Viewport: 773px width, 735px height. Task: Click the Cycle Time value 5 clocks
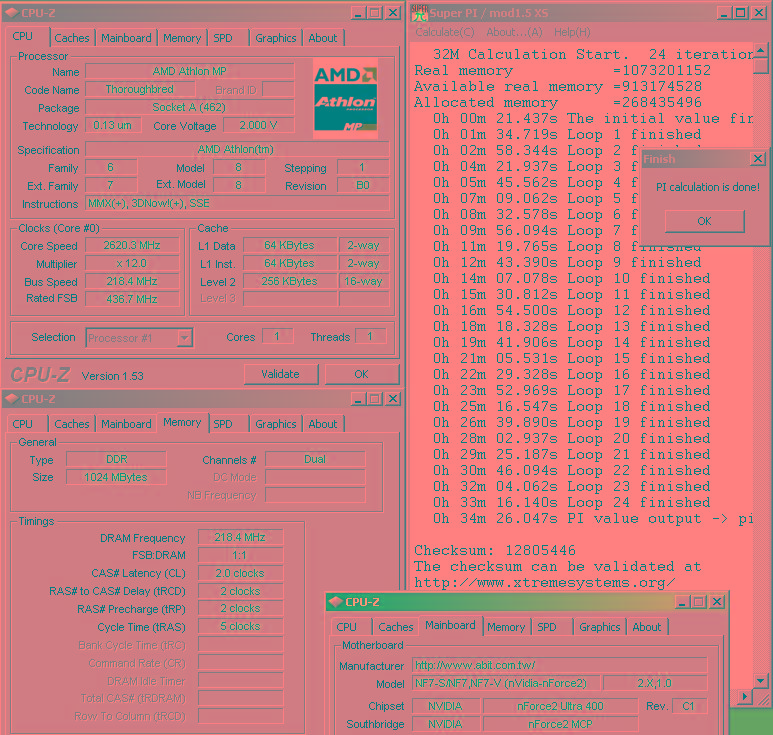point(240,627)
